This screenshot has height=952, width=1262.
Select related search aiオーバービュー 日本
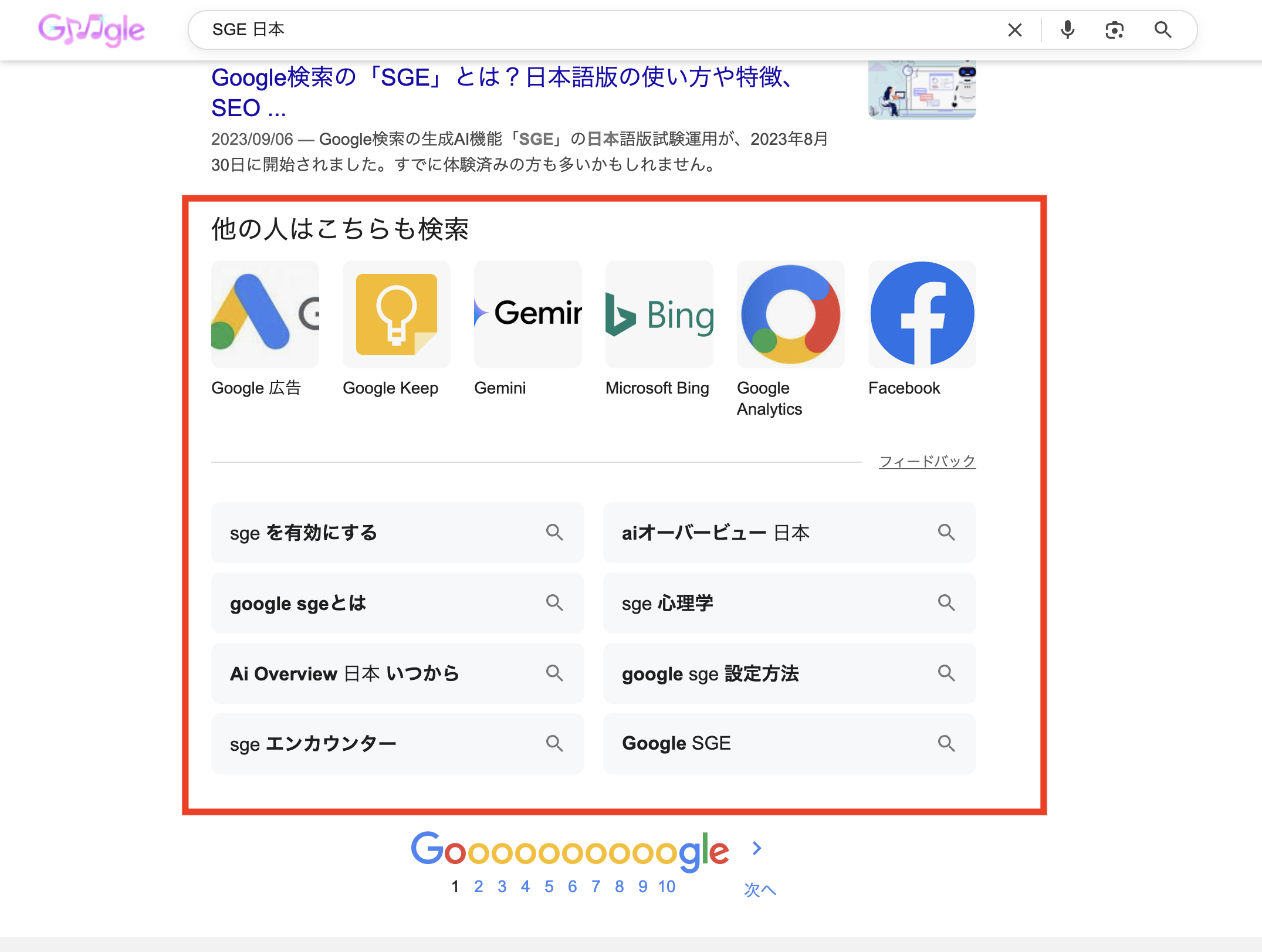789,533
